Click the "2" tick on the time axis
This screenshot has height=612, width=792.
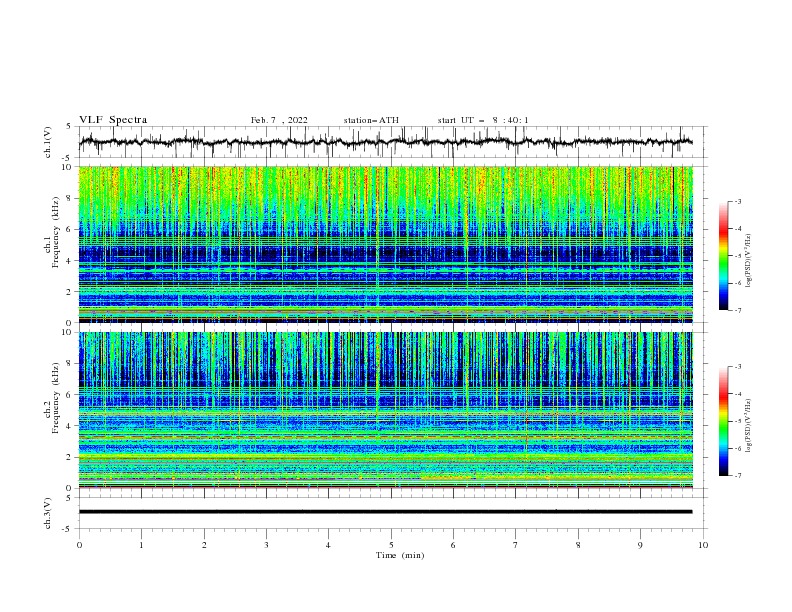(204, 545)
